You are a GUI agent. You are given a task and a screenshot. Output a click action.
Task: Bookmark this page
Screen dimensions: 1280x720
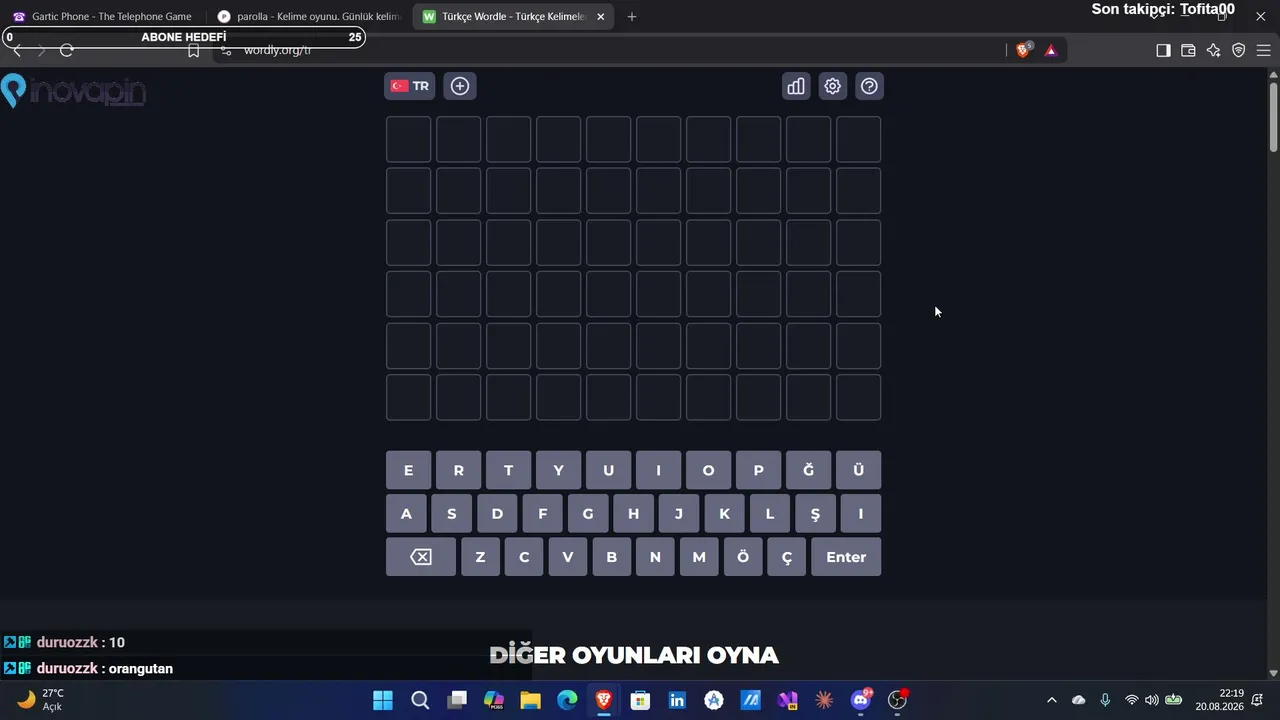pyautogui.click(x=194, y=50)
